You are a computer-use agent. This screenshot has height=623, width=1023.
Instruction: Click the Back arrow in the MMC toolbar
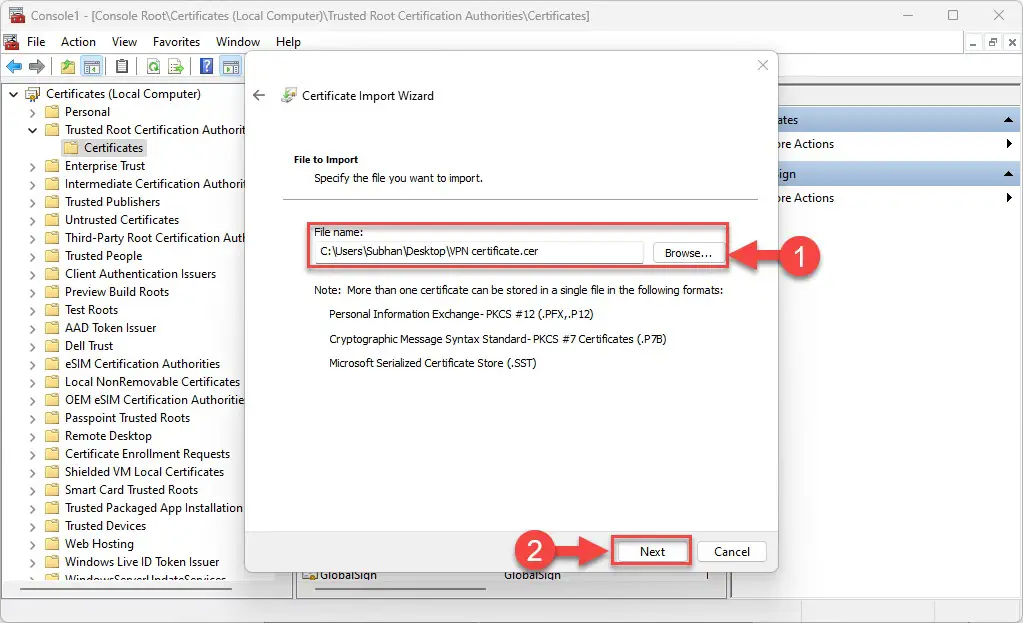pyautogui.click(x=14, y=67)
